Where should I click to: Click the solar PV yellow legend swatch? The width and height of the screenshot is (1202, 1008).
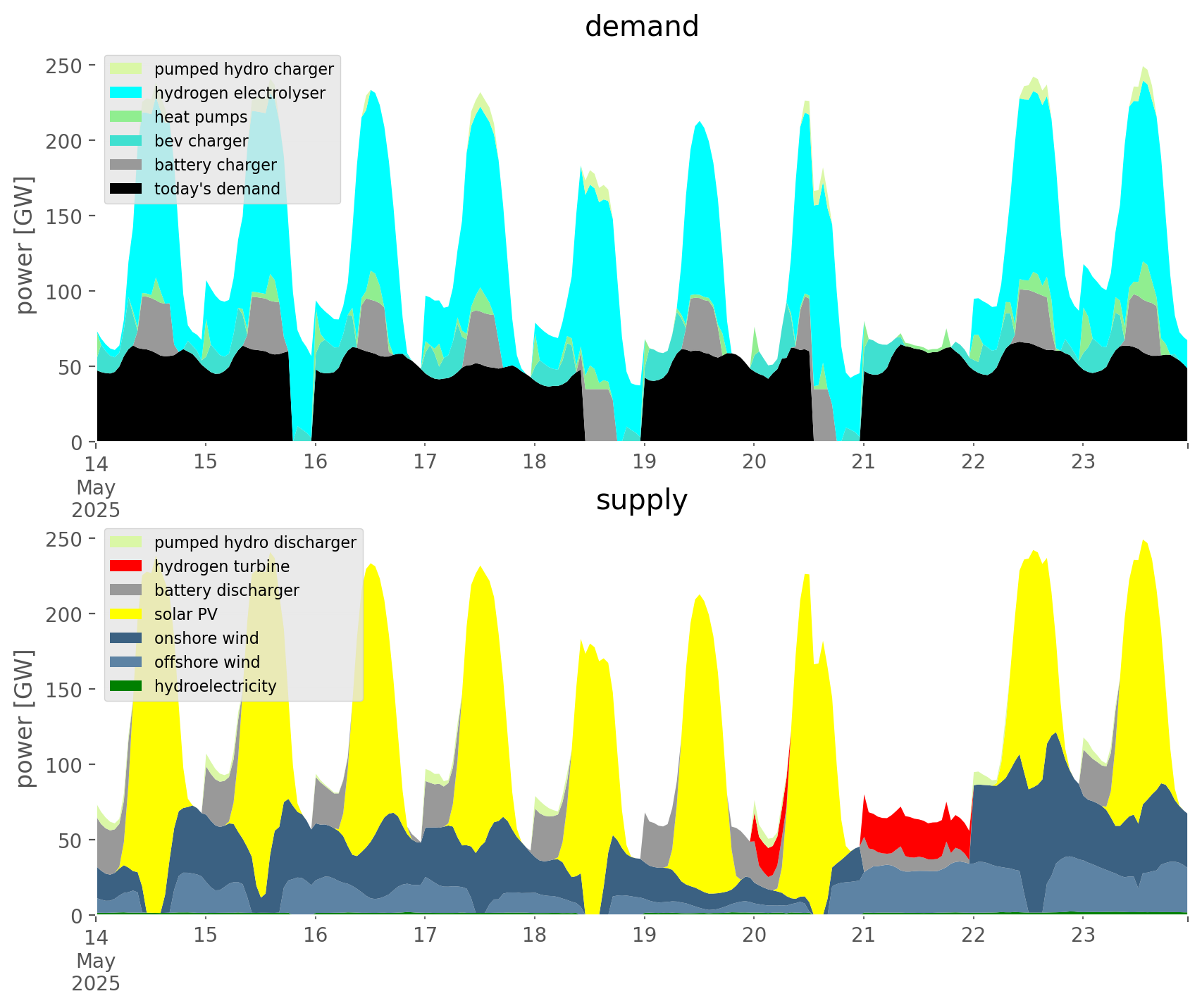coord(126,614)
